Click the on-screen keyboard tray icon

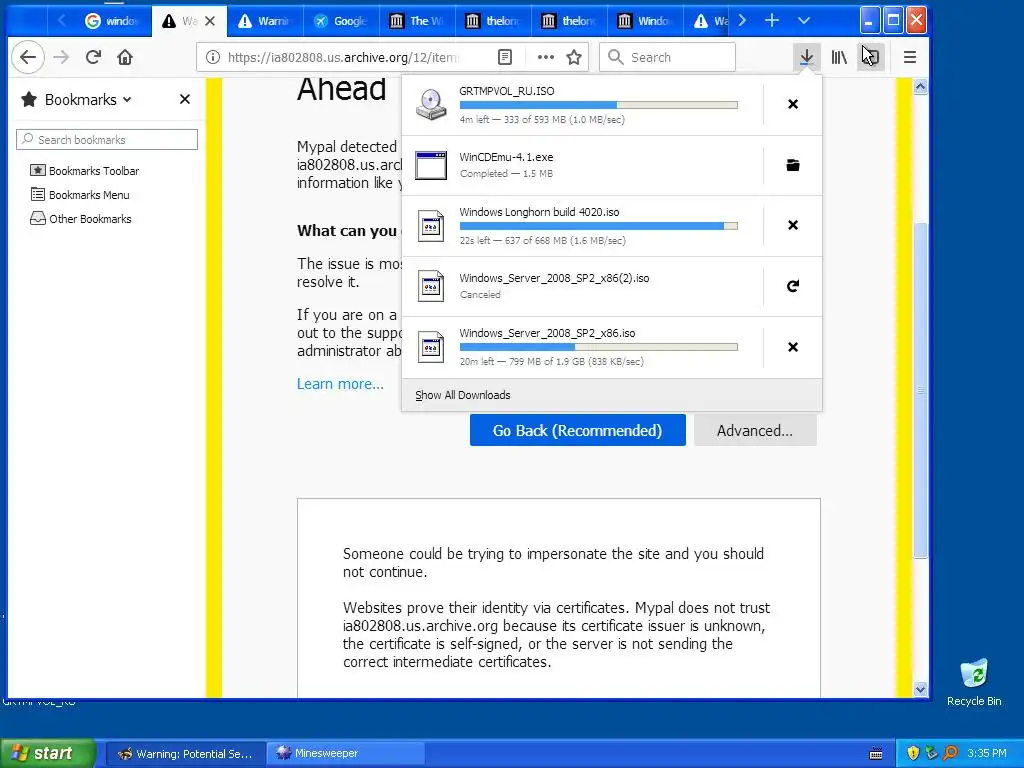[876, 754]
